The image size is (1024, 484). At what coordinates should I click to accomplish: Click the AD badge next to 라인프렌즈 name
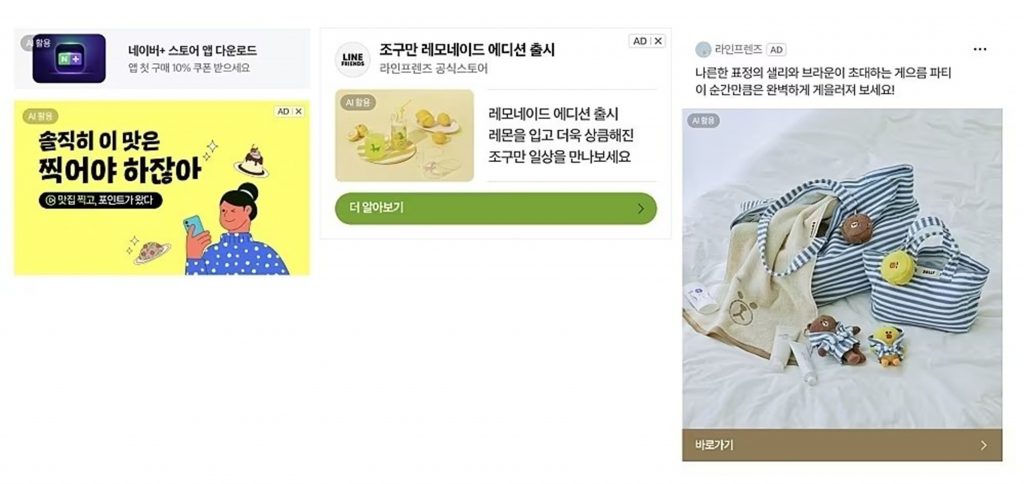click(776, 50)
